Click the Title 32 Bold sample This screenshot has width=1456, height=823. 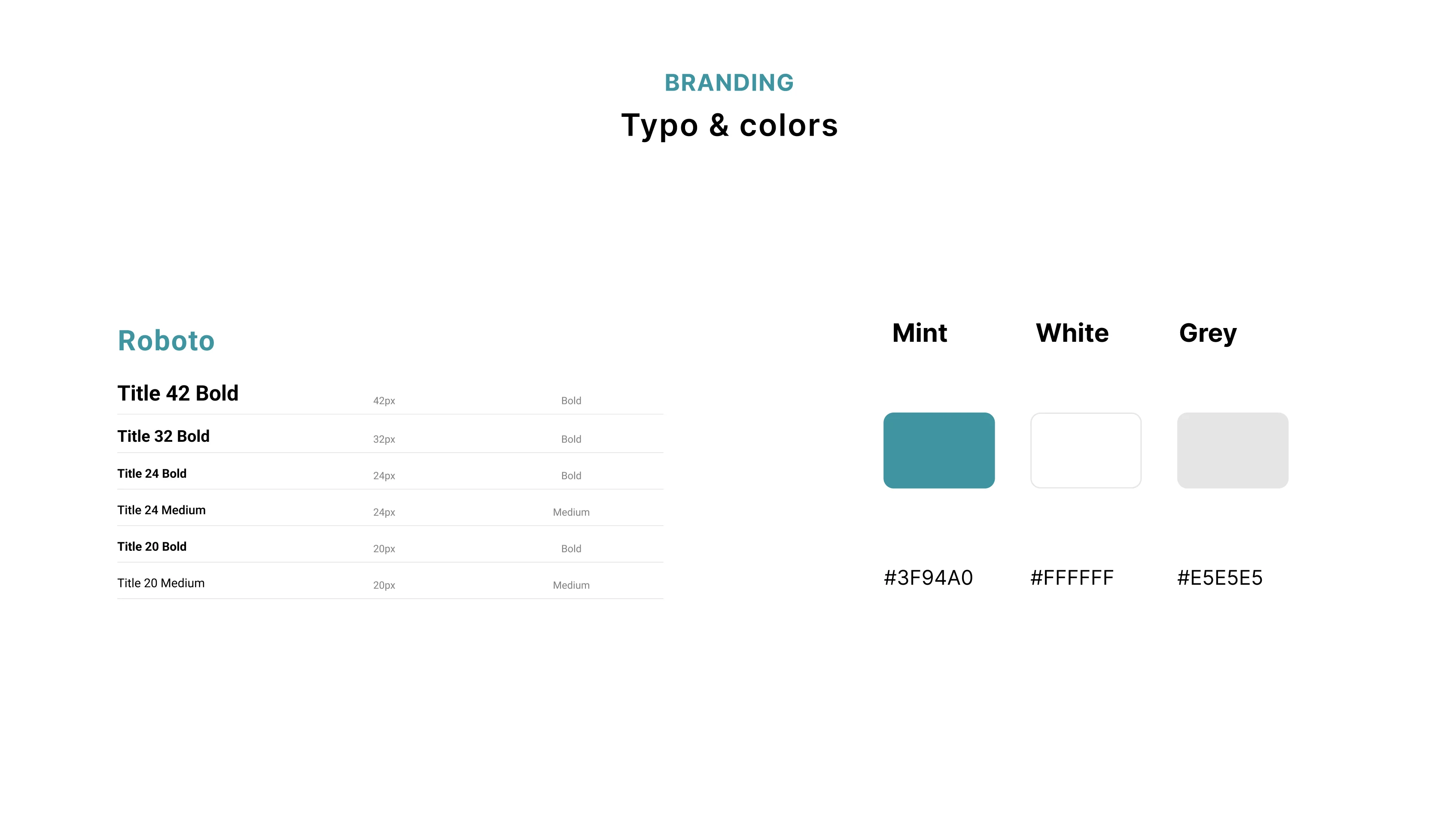pos(163,436)
